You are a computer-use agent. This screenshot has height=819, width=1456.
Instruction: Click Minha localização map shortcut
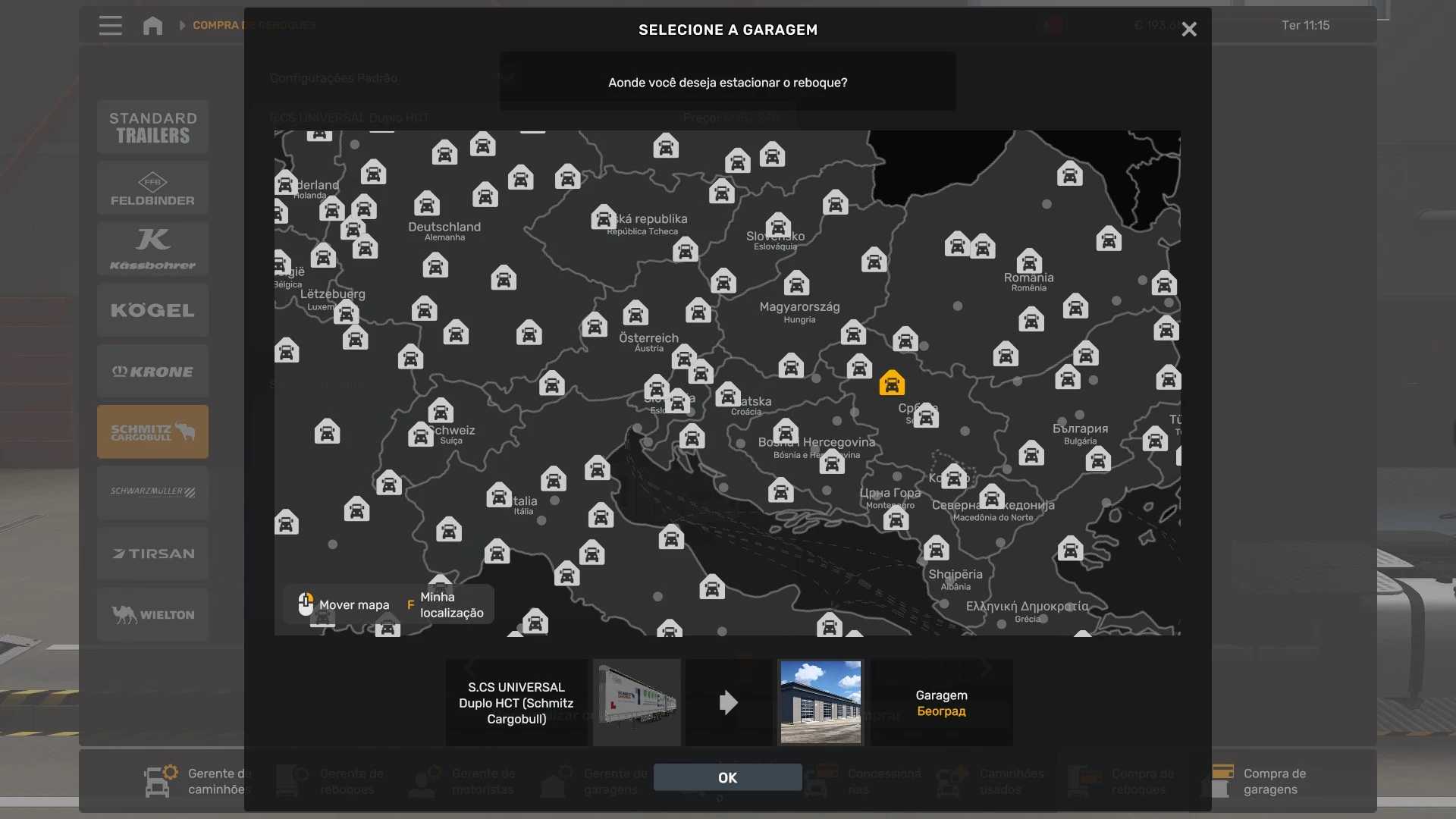click(x=450, y=605)
